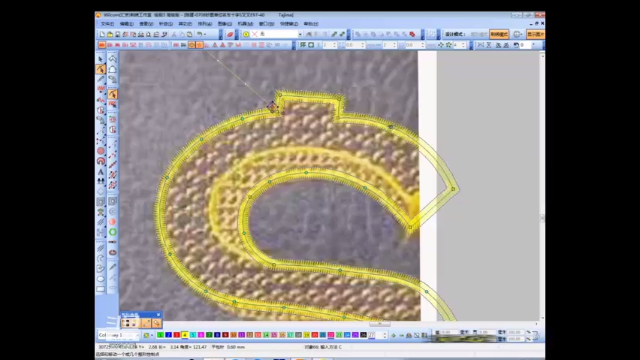This screenshot has width=640, height=360.
Task: Select the ellipse shape tool
Action: click(101, 279)
